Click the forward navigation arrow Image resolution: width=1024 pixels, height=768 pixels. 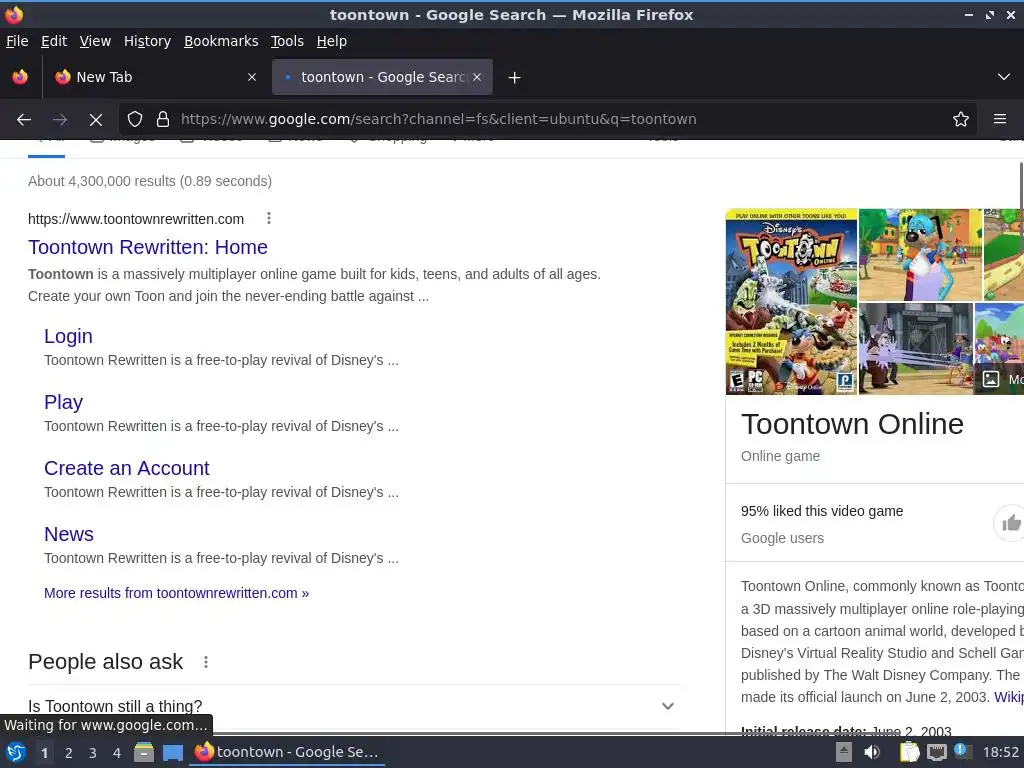pyautogui.click(x=59, y=120)
